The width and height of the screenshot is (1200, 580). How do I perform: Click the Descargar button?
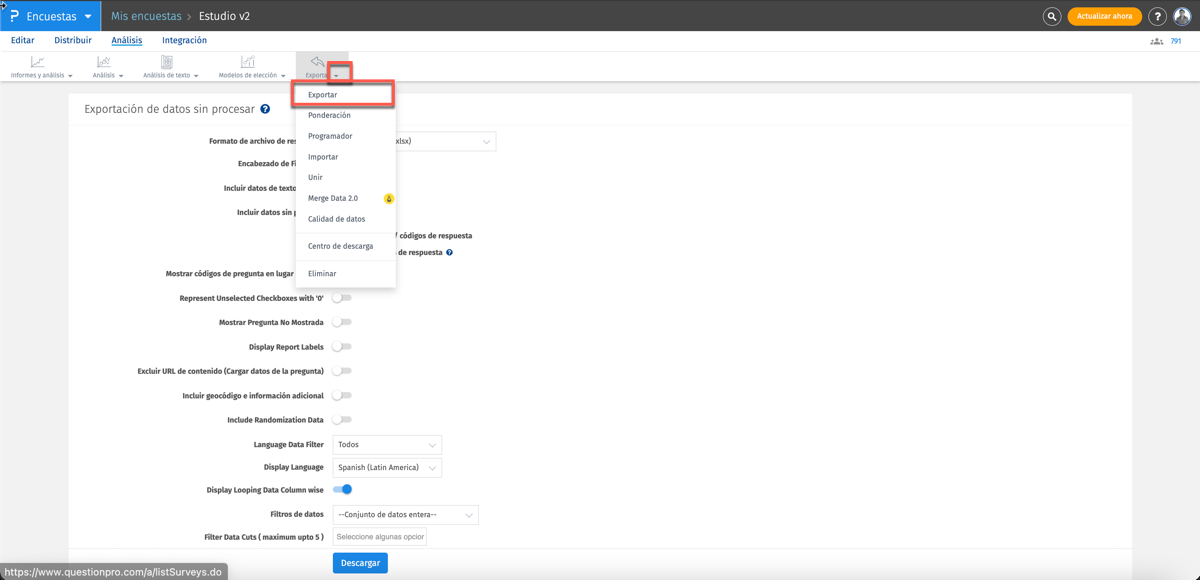[x=360, y=563]
